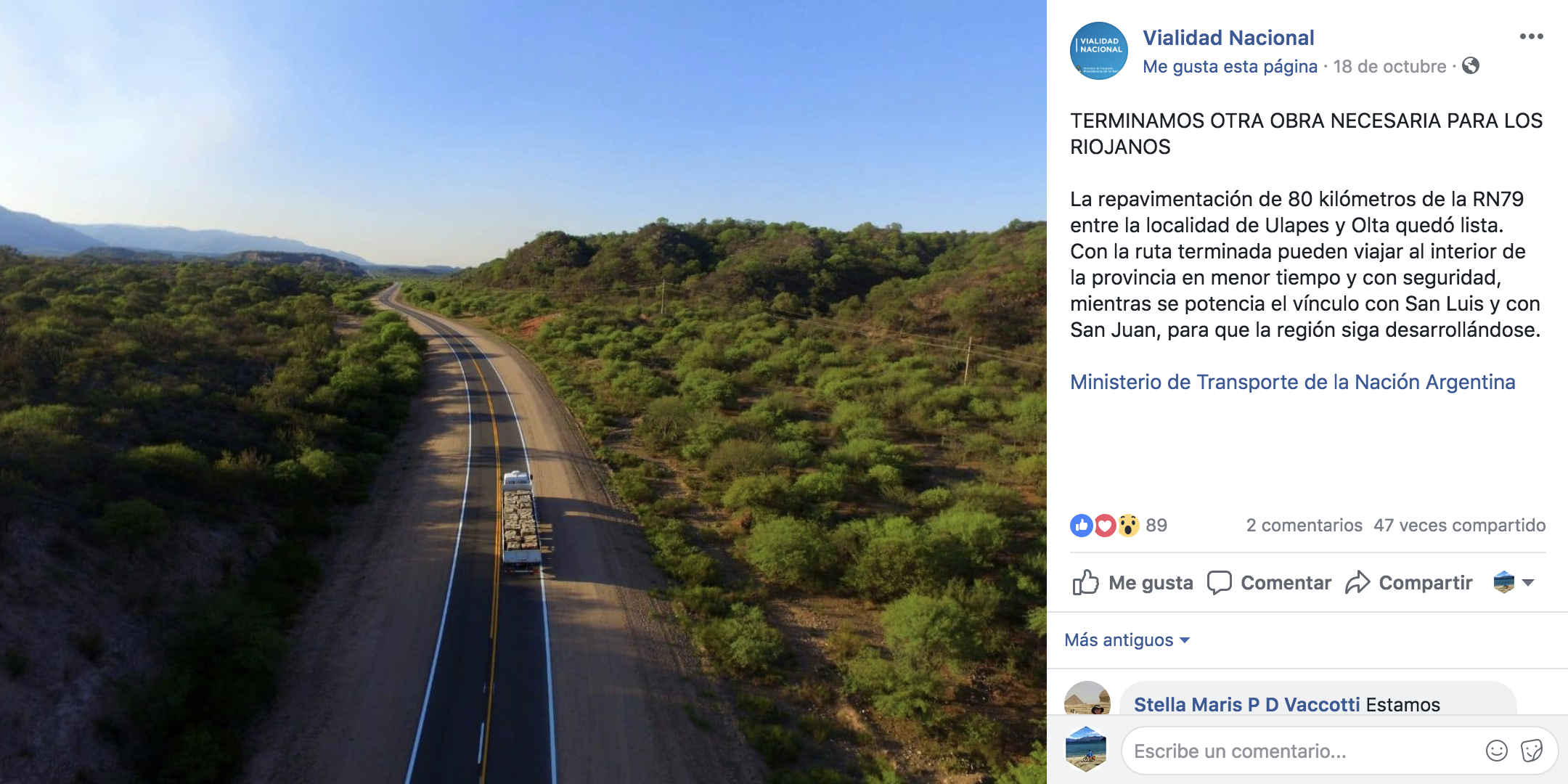Click the Escribe un comentario input field
The width and height of the screenshot is (1568, 784).
click(x=1306, y=751)
